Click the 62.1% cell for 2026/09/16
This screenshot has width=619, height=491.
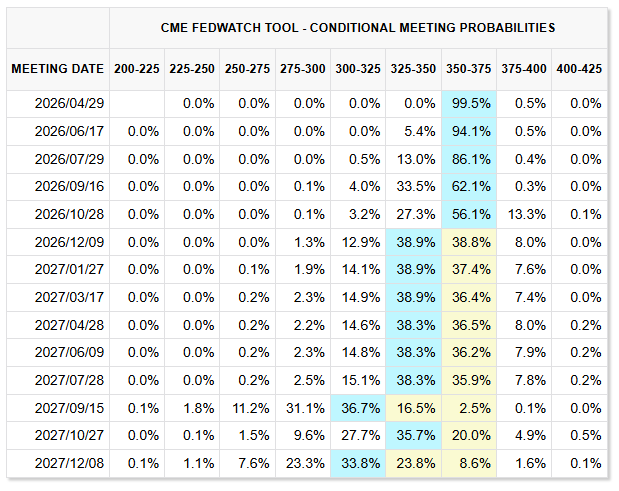[x=467, y=187]
